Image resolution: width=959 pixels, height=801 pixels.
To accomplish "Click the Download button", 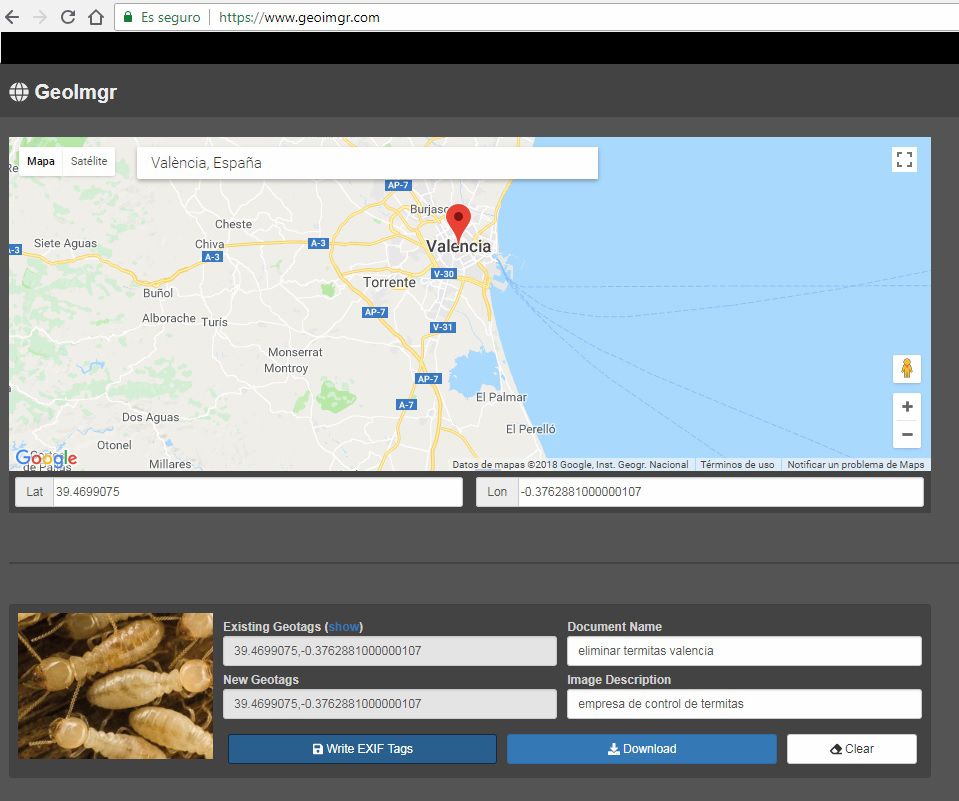I will tap(641, 748).
